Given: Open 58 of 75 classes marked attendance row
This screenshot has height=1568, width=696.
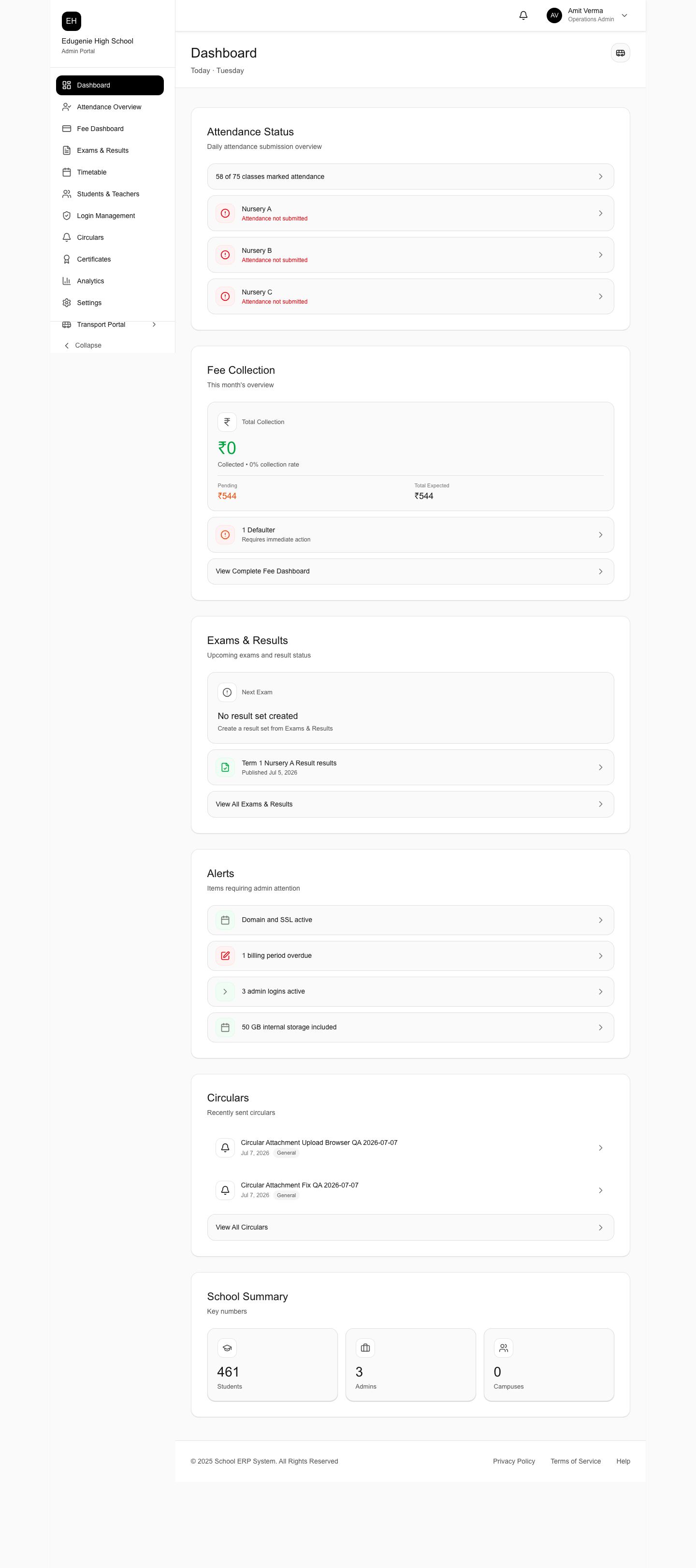Looking at the screenshot, I should point(410,176).
